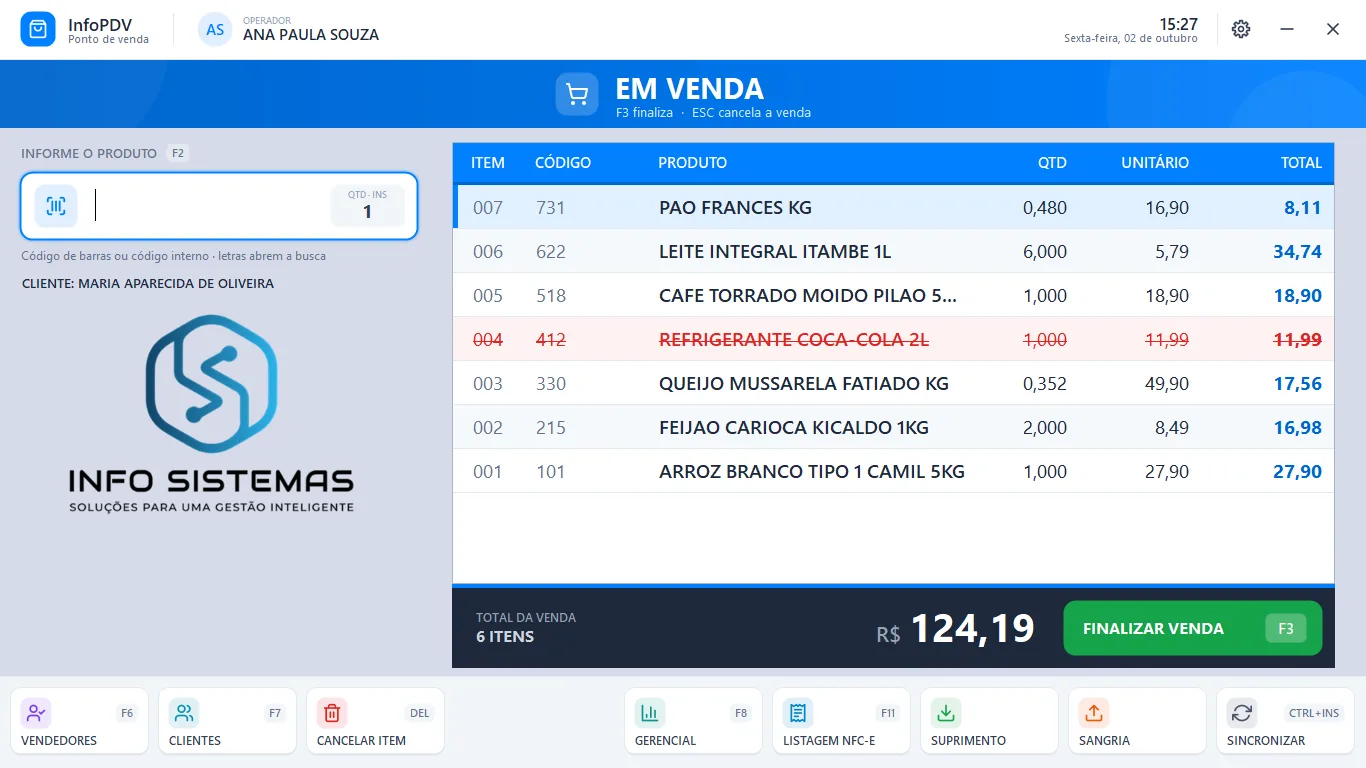Screen dimensions: 1366x768
Task: Click the Sincronizar refresh arrows icon
Action: tap(1242, 713)
